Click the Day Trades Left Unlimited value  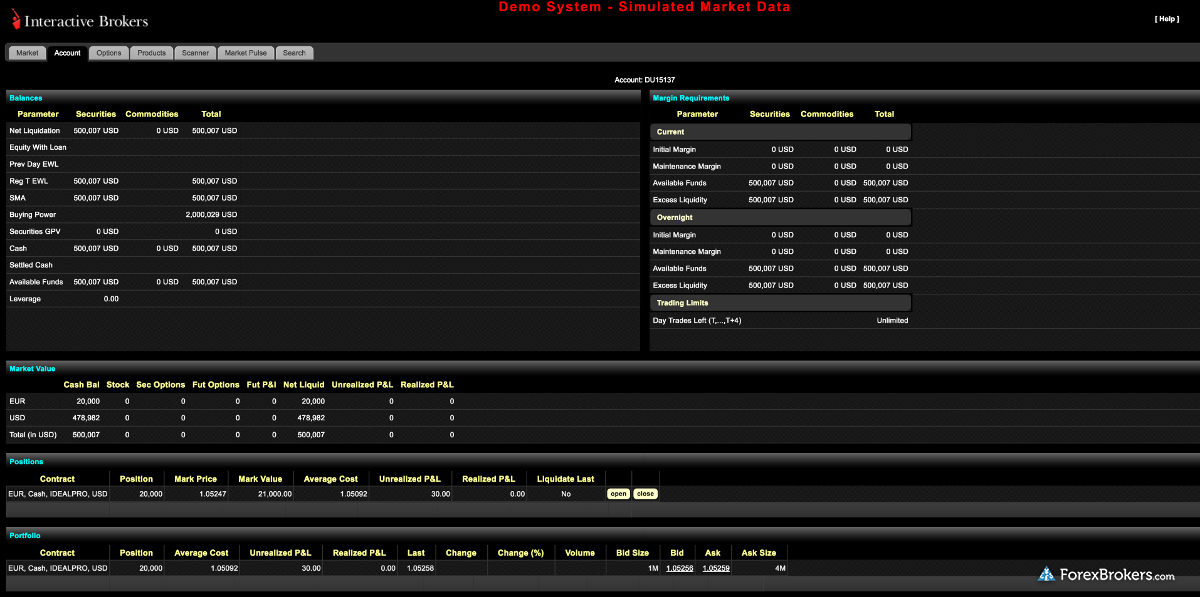892,321
